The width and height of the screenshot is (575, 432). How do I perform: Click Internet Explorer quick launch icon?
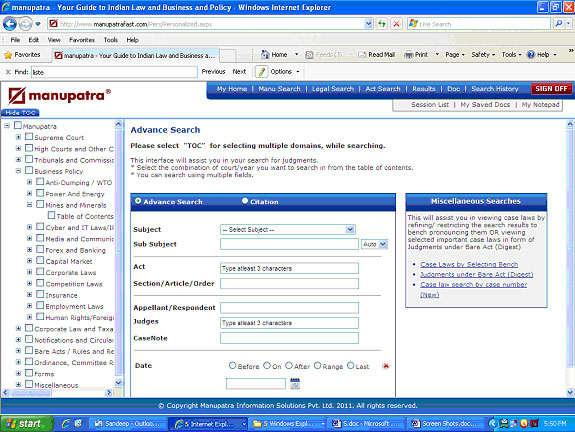[x=66, y=424]
